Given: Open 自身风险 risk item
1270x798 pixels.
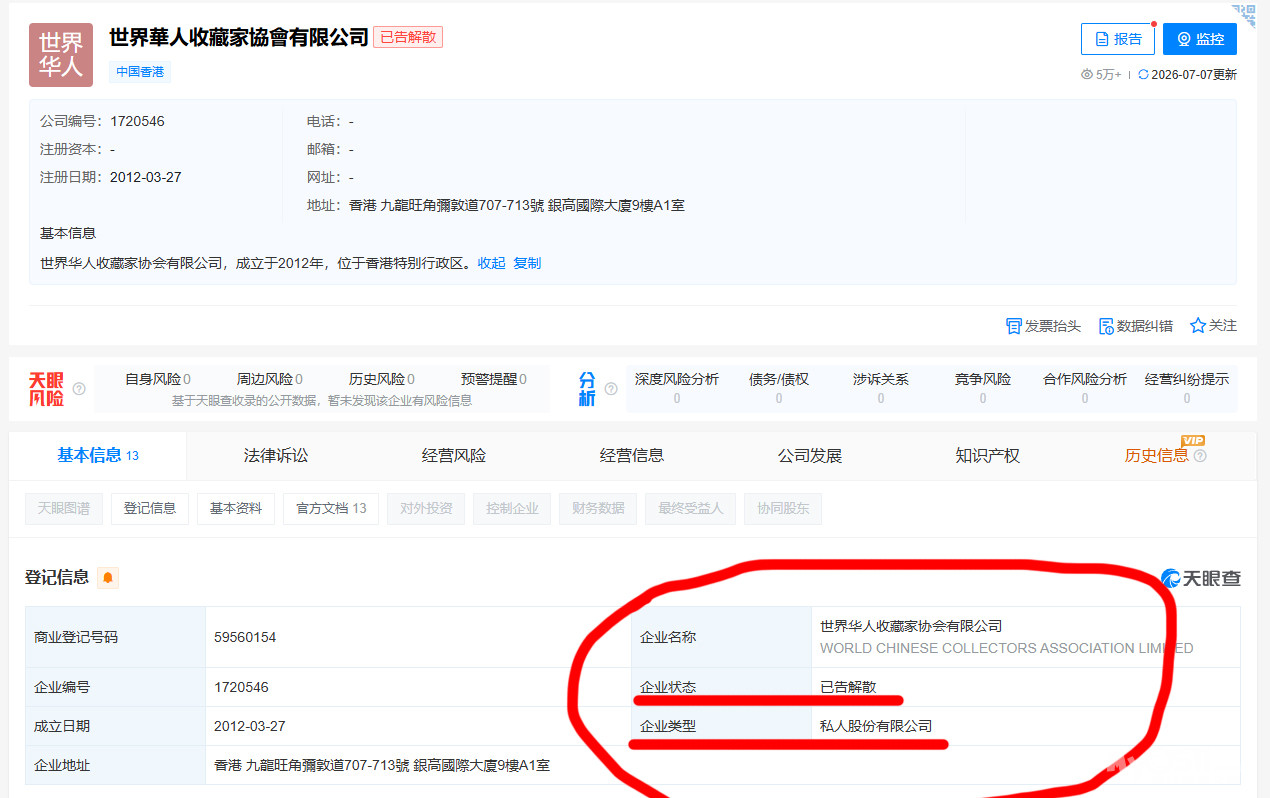Looking at the screenshot, I should click(x=157, y=379).
